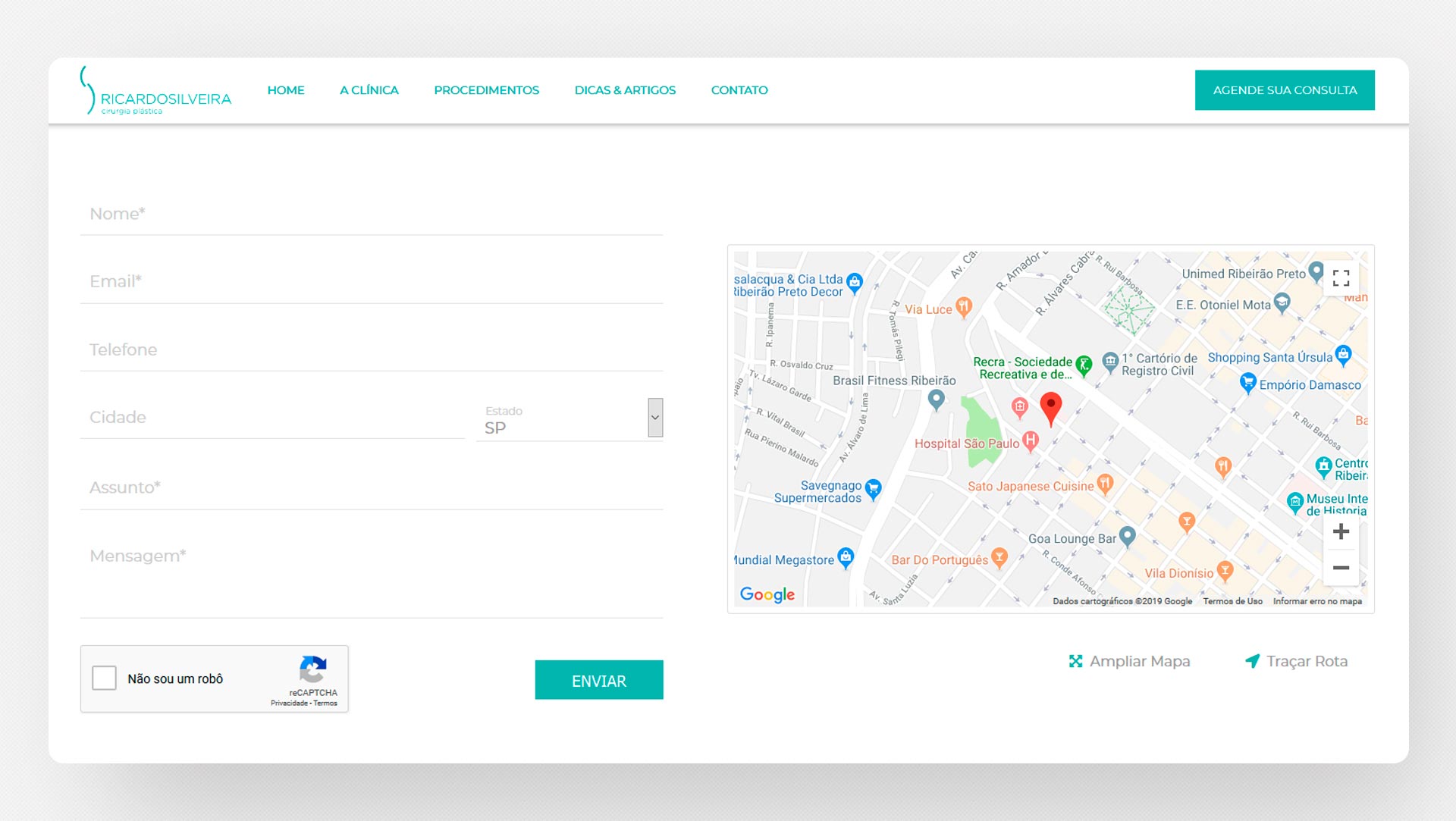Click the map zoom out minus icon
This screenshot has width=1456, height=821.
[x=1341, y=568]
